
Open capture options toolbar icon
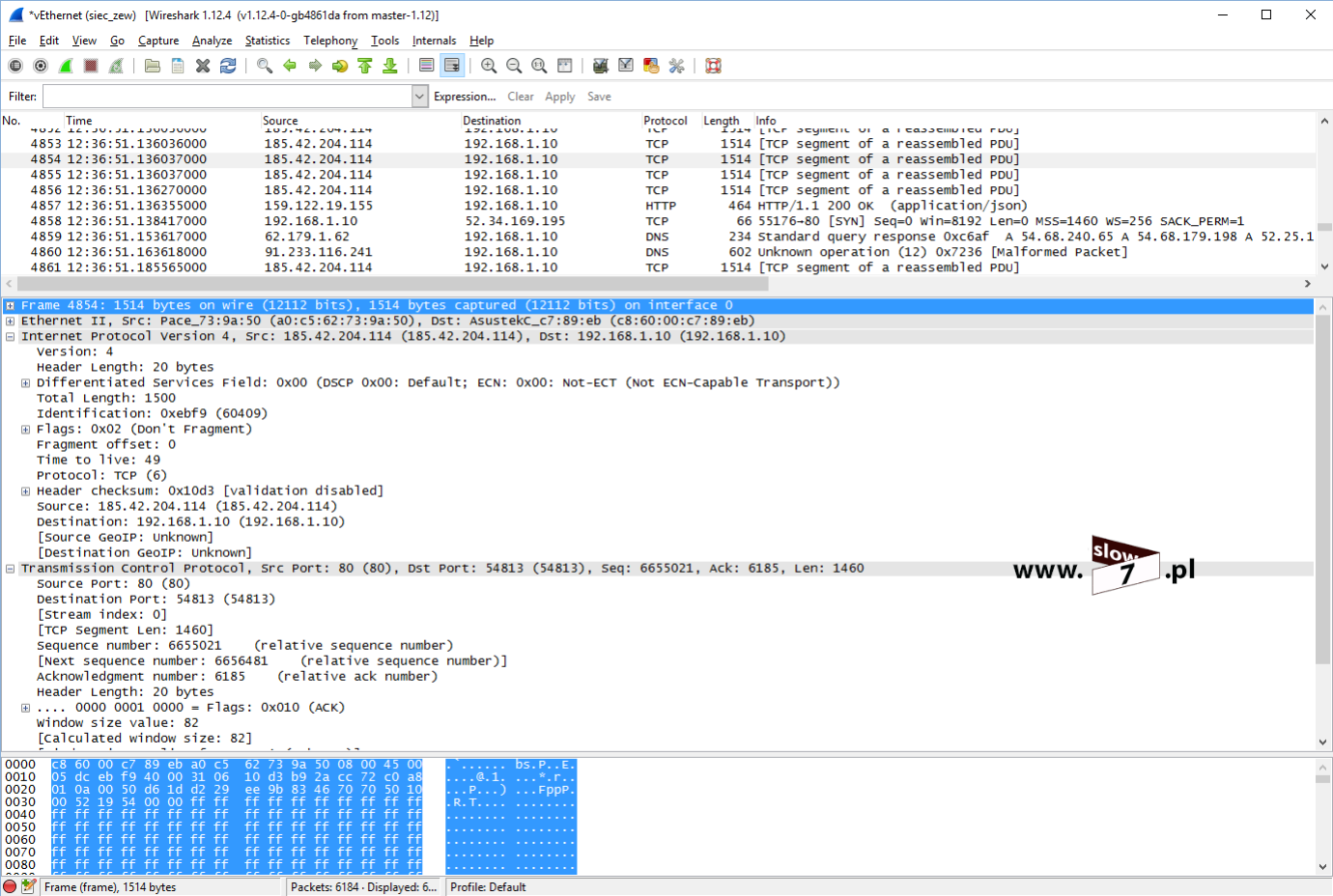(41, 66)
